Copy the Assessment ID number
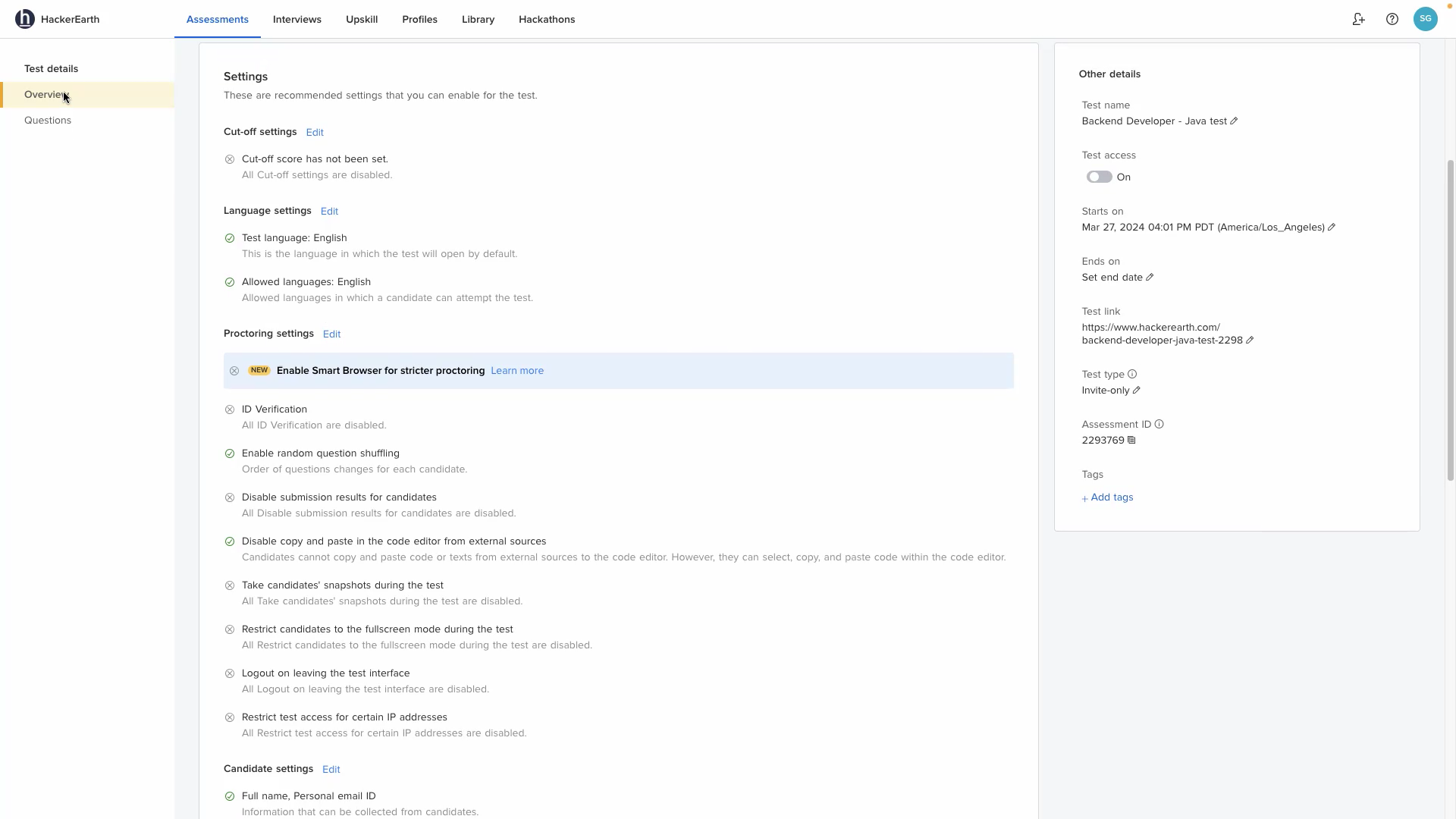1456x819 pixels. (1131, 441)
